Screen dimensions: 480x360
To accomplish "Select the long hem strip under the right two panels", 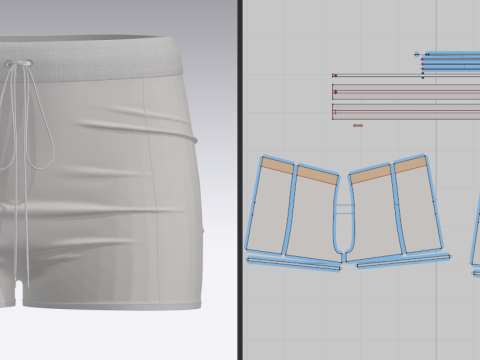I will click(x=404, y=261).
